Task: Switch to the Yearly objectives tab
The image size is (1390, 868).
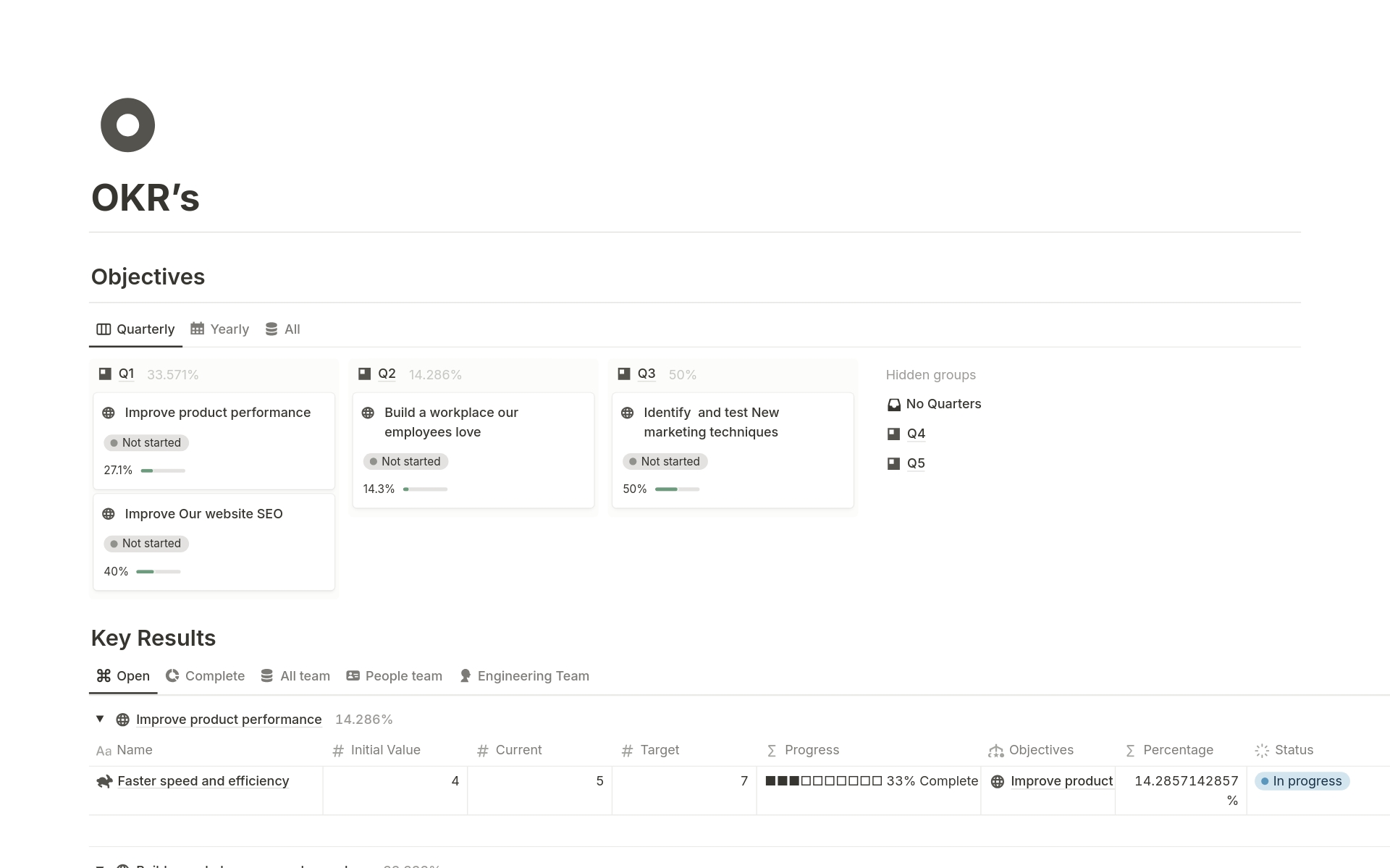Action: [x=220, y=329]
